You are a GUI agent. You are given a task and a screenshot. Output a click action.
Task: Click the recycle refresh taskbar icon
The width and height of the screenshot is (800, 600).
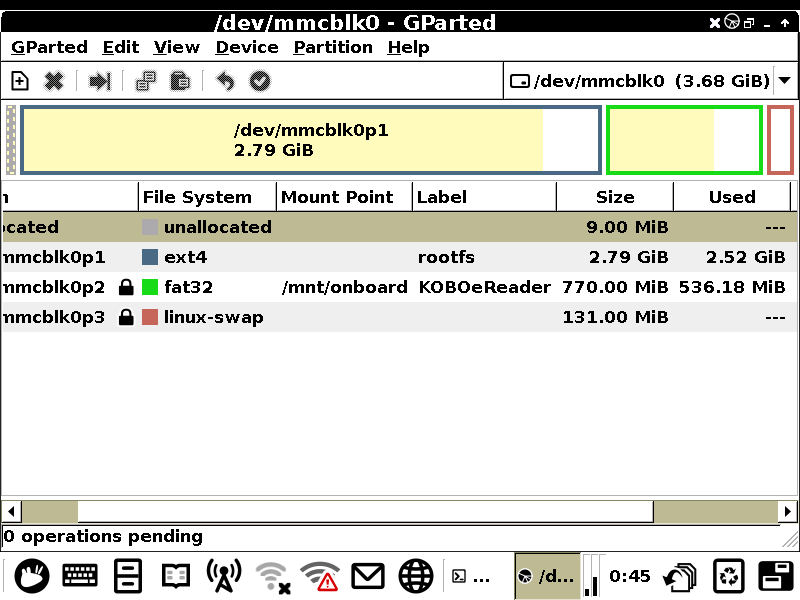[x=729, y=577]
